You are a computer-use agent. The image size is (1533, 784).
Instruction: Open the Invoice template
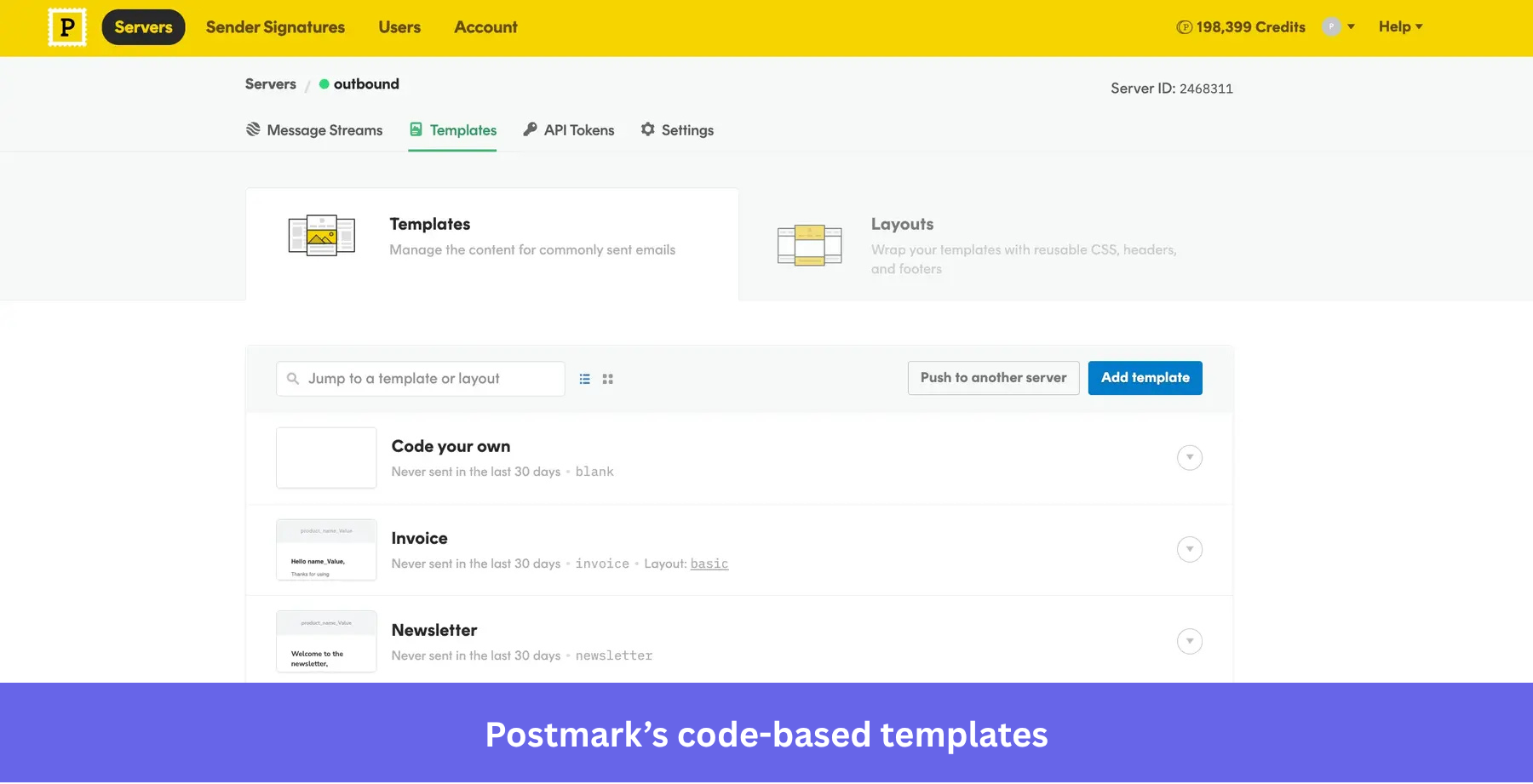[x=419, y=539]
